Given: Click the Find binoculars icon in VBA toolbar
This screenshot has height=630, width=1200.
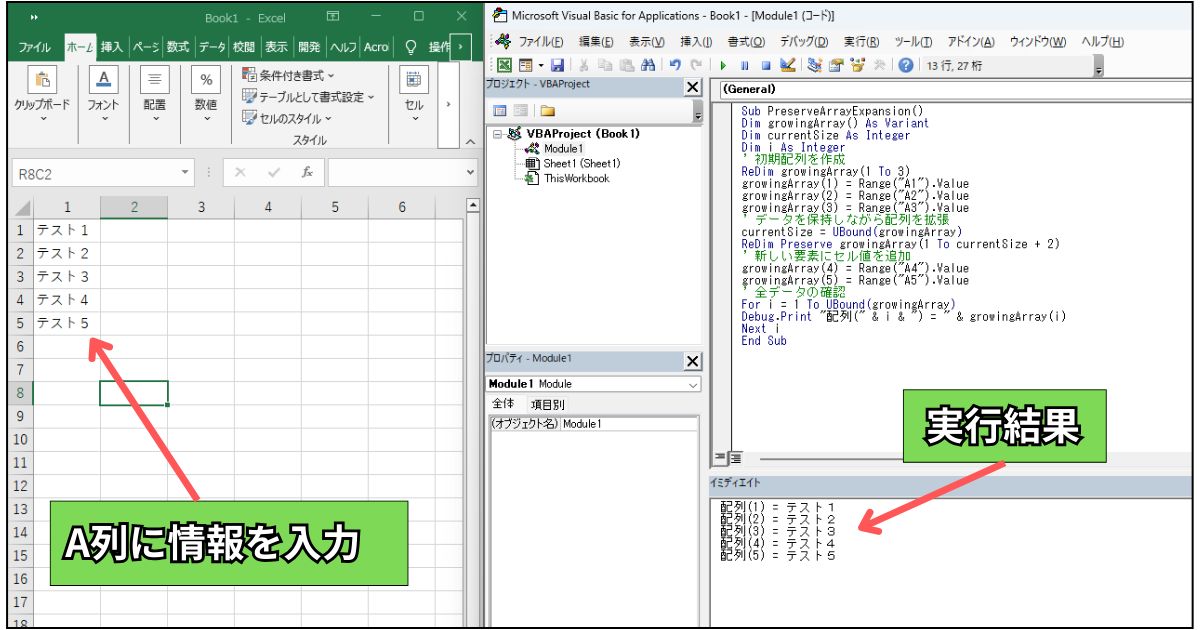Looking at the screenshot, I should (648, 65).
